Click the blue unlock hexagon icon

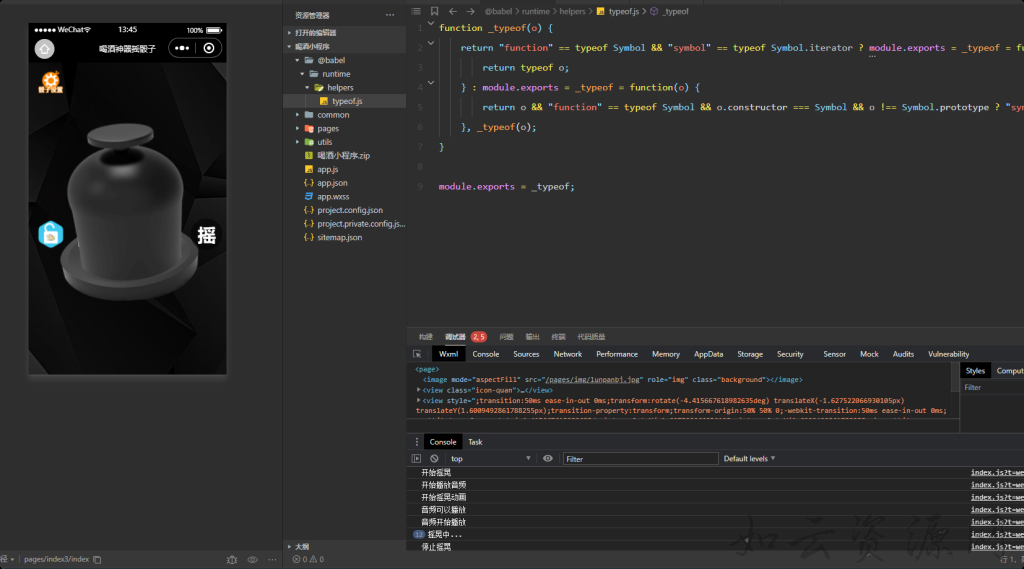pyautogui.click(x=50, y=234)
